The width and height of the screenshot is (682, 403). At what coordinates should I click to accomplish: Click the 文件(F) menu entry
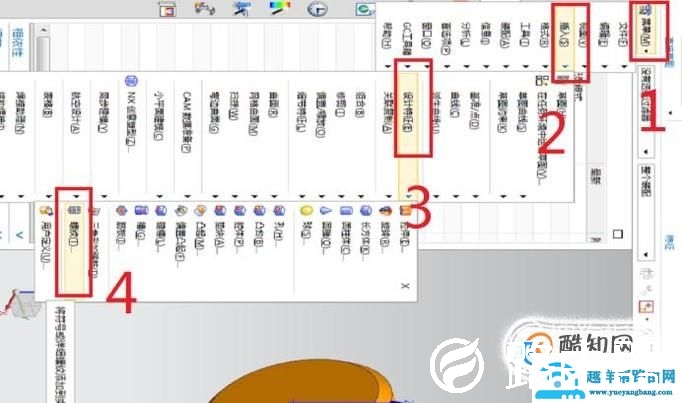tap(624, 40)
